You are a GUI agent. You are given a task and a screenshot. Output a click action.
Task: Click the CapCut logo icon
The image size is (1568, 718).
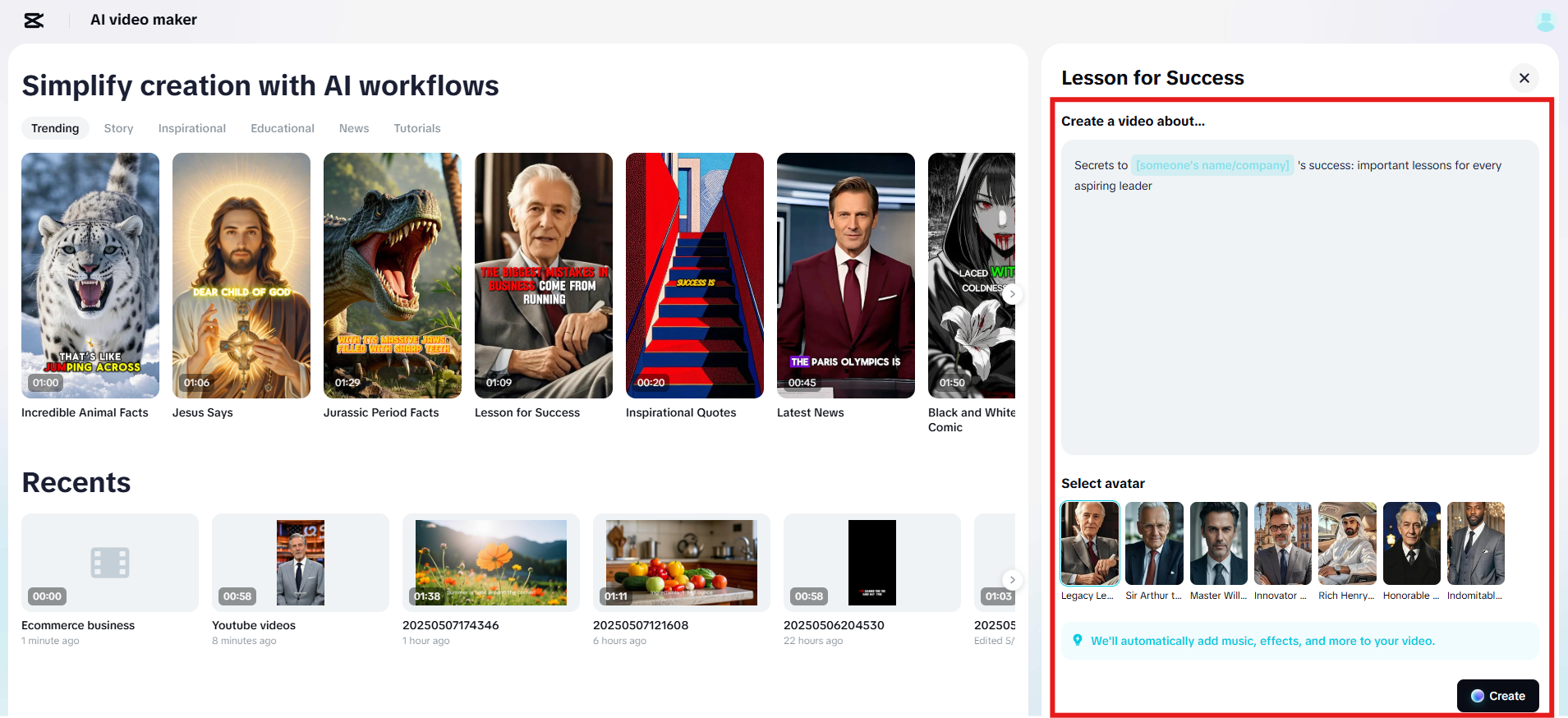coord(34,21)
